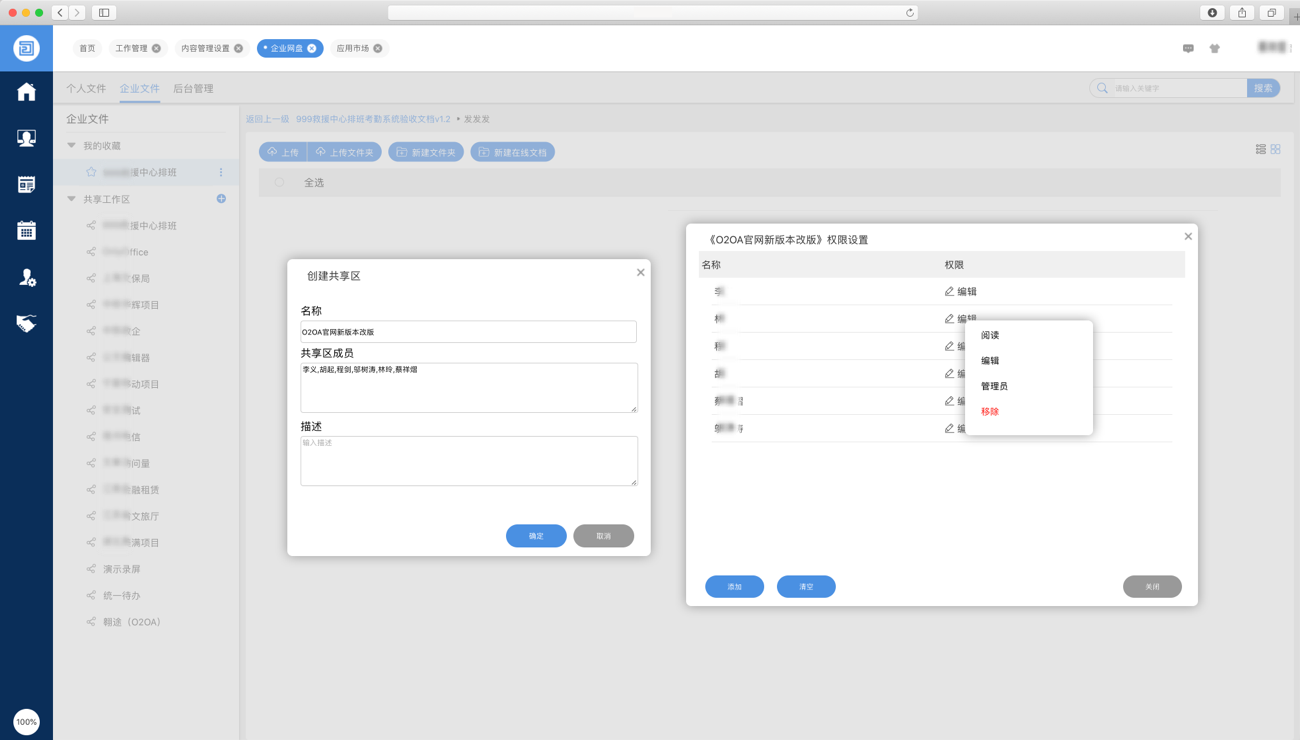Toggle the 全选 select-all checkbox
Image resolution: width=1300 pixels, height=740 pixels.
[280, 183]
